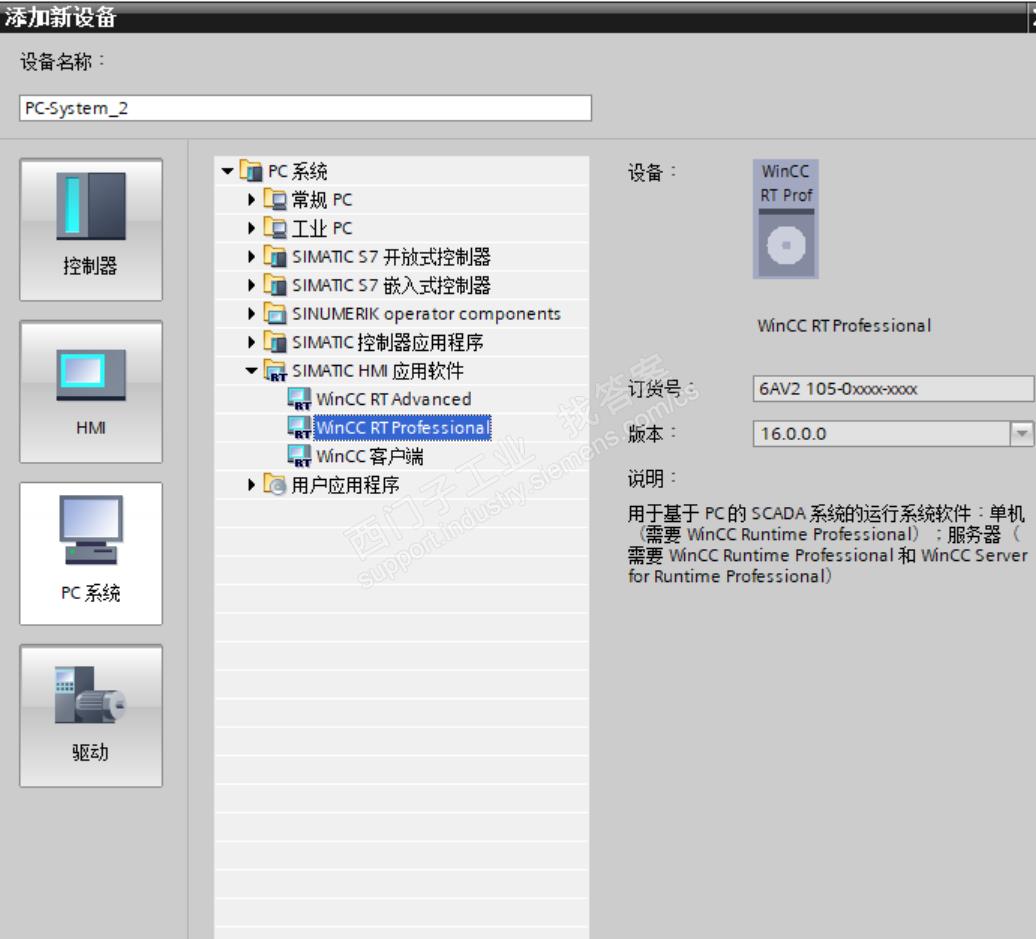Expand SIMATIC S7 开放式控制器 folder
Screen dimensions: 1036x939
pos(251,256)
